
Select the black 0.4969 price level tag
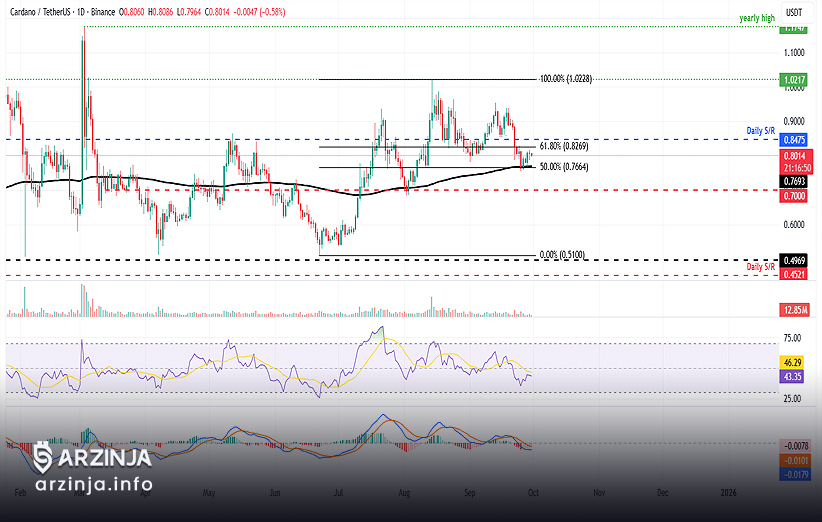coord(796,259)
